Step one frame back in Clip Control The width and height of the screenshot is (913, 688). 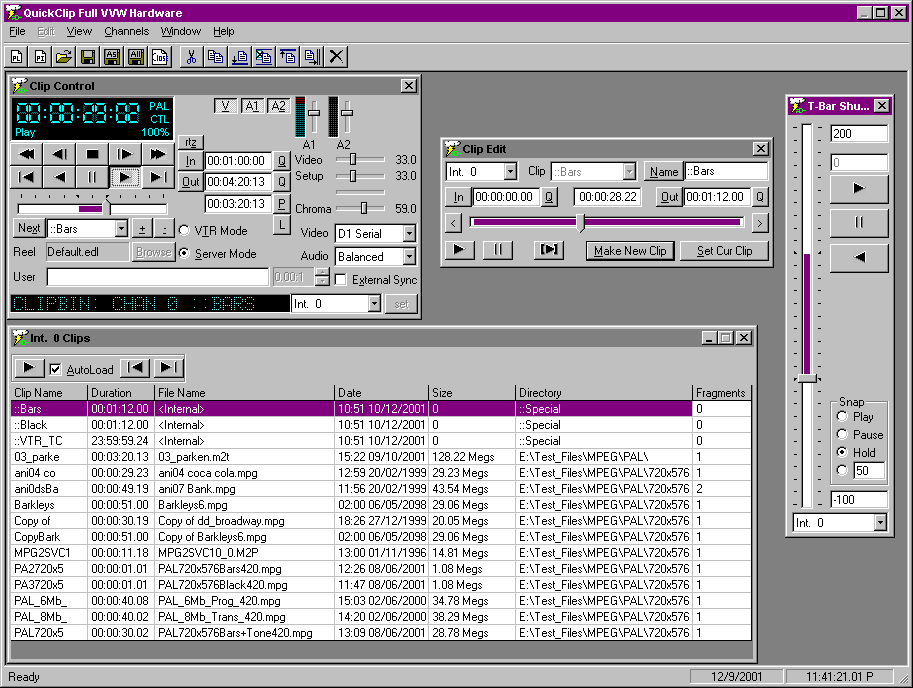[x=59, y=154]
